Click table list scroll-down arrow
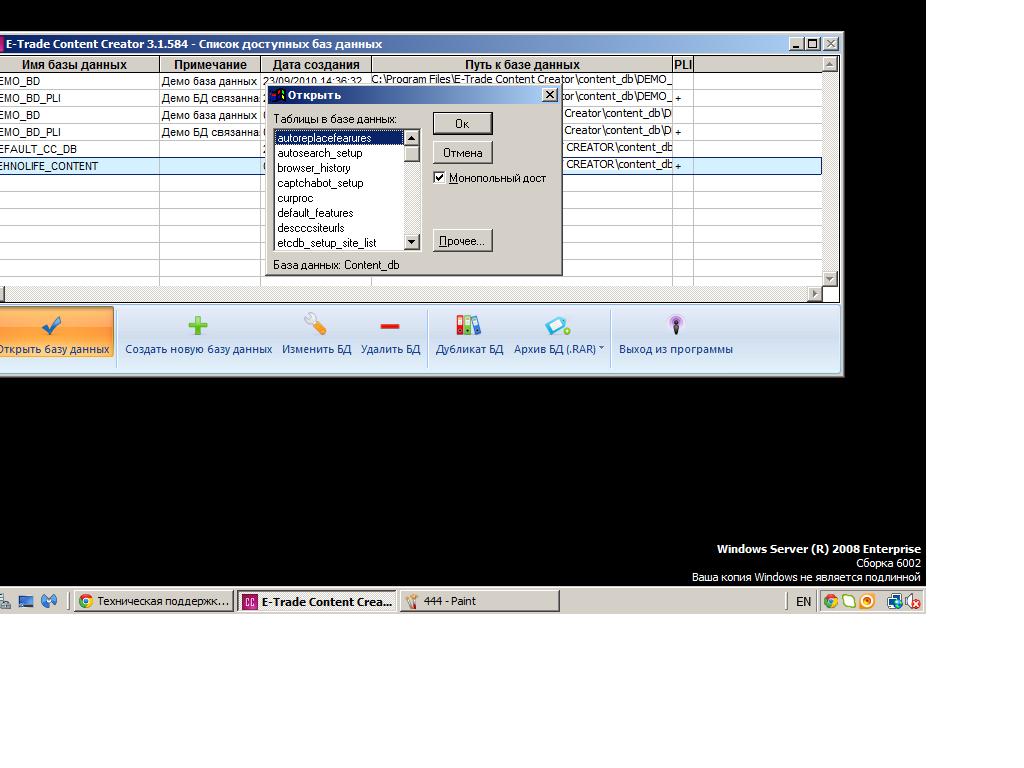 point(411,242)
